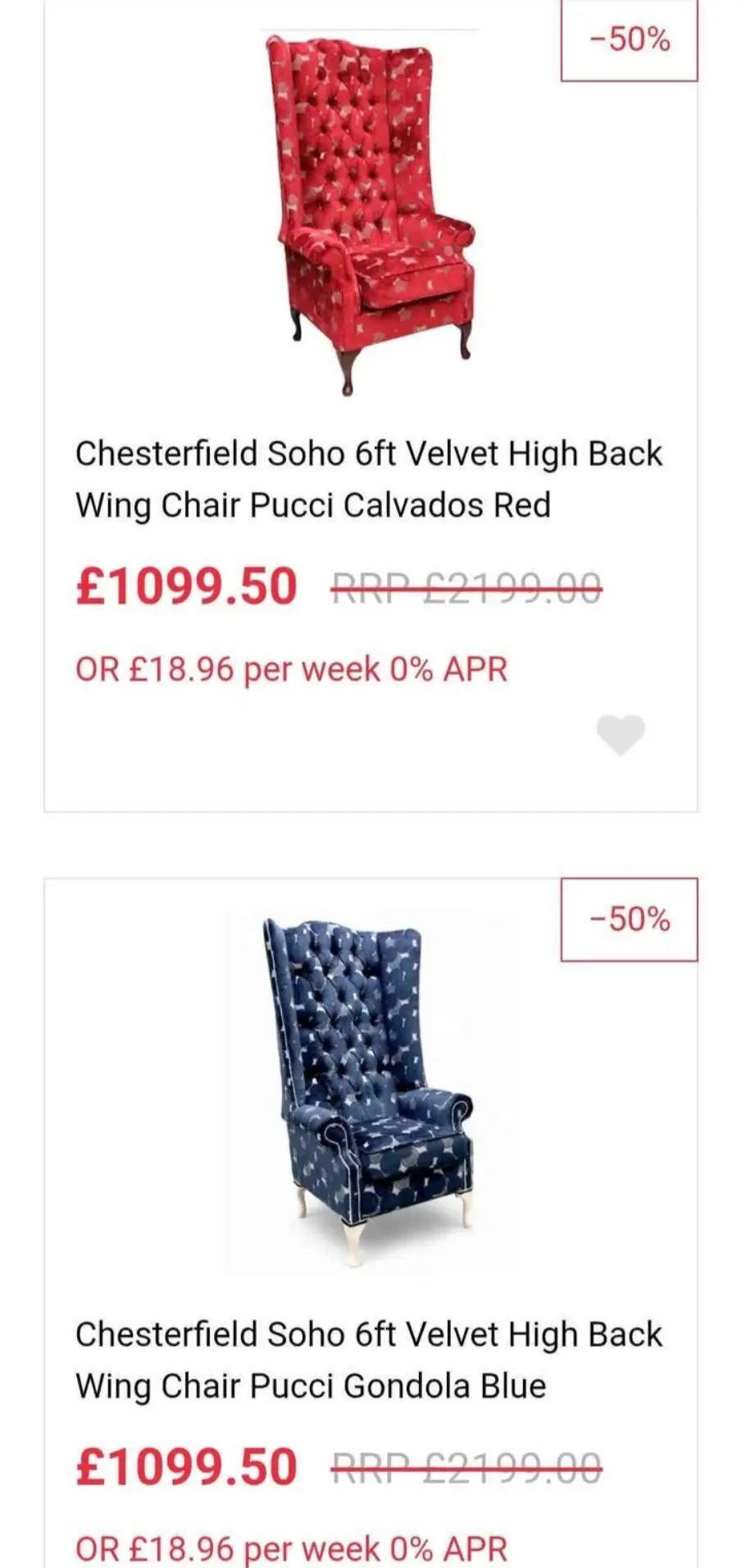This screenshot has width=741, height=1568.
Task: Click struck-through RRP £2199.00 on blue chair
Action: tap(466, 1467)
